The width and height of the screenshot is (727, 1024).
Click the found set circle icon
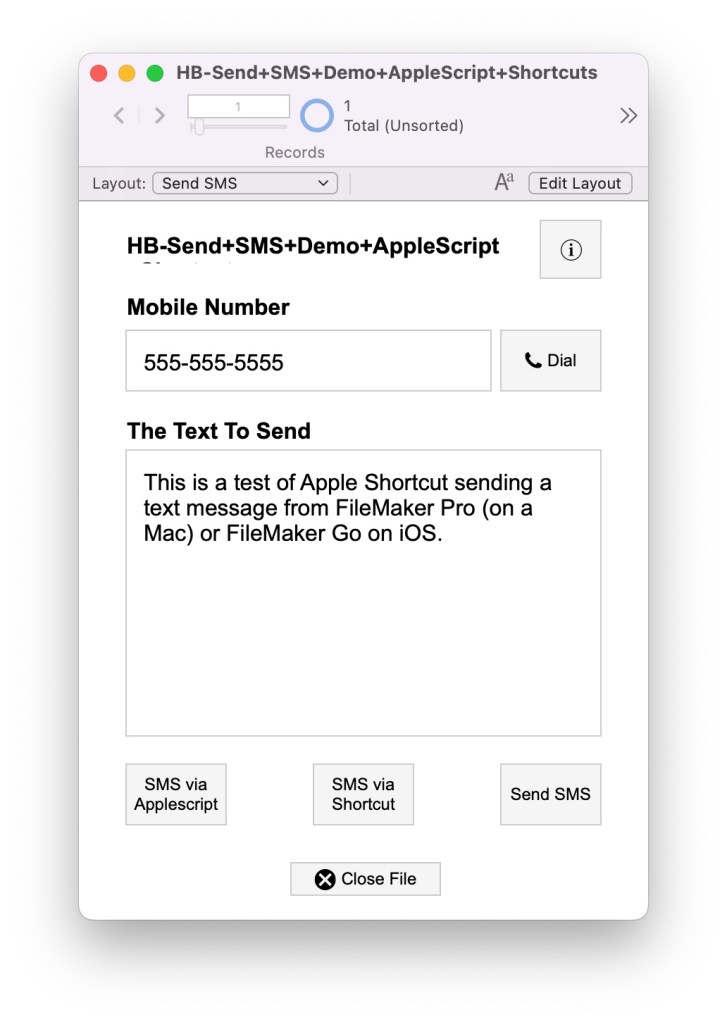coord(317,116)
